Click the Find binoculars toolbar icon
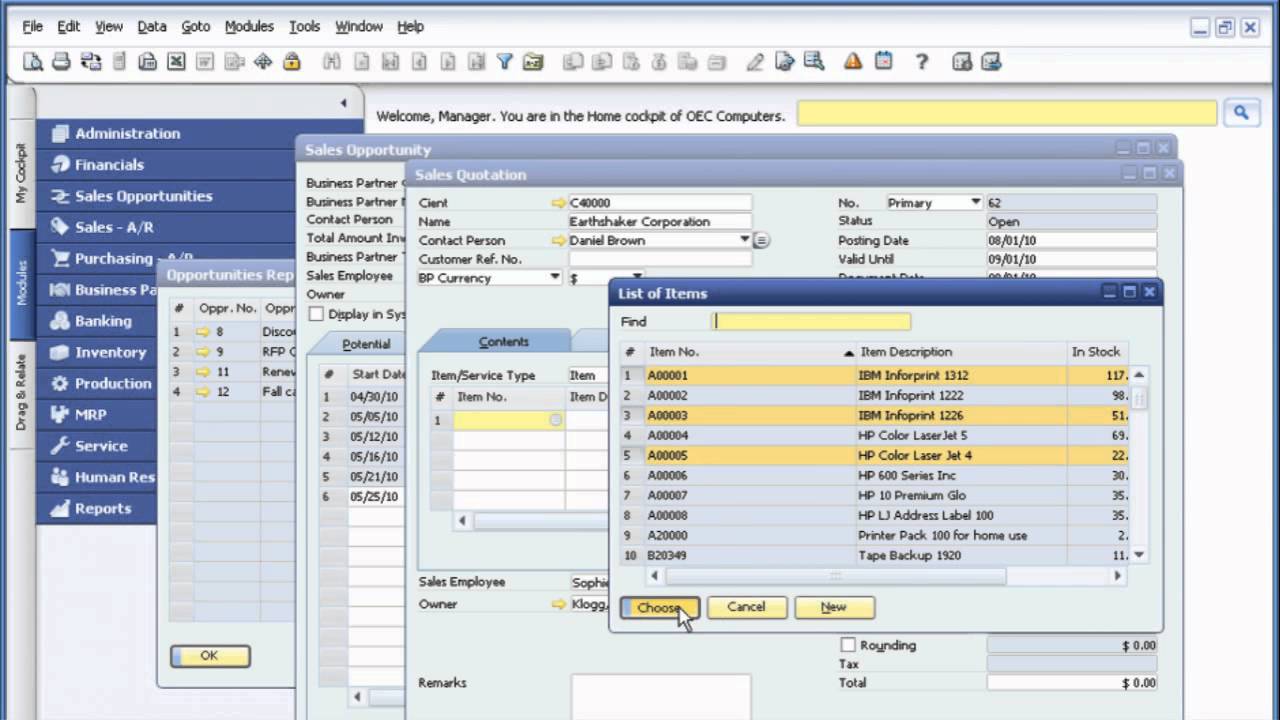1280x720 pixels. point(332,62)
